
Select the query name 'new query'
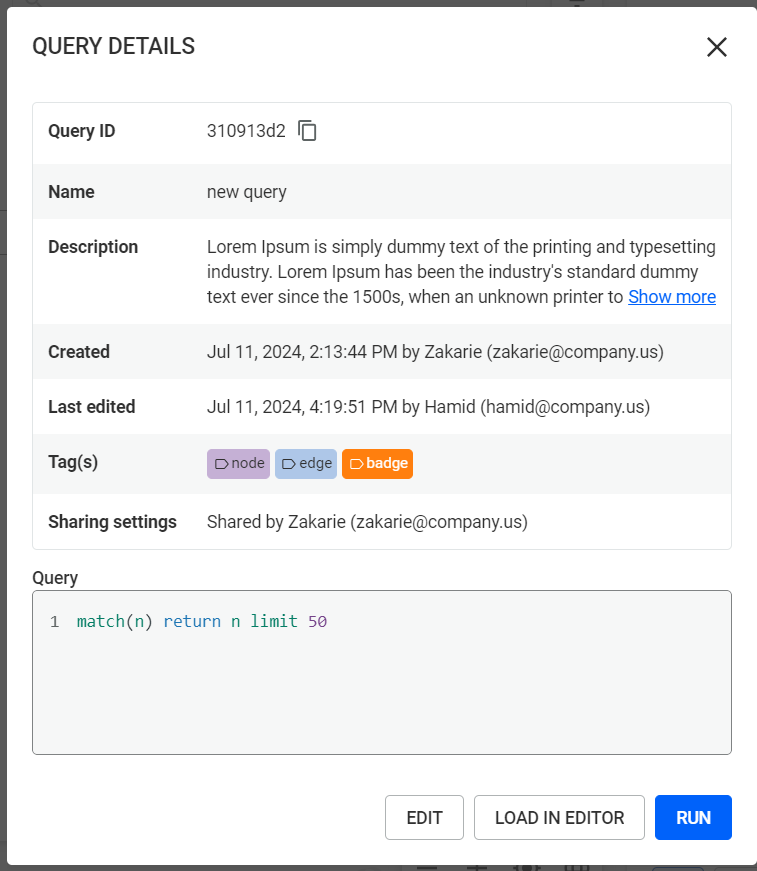click(x=246, y=191)
